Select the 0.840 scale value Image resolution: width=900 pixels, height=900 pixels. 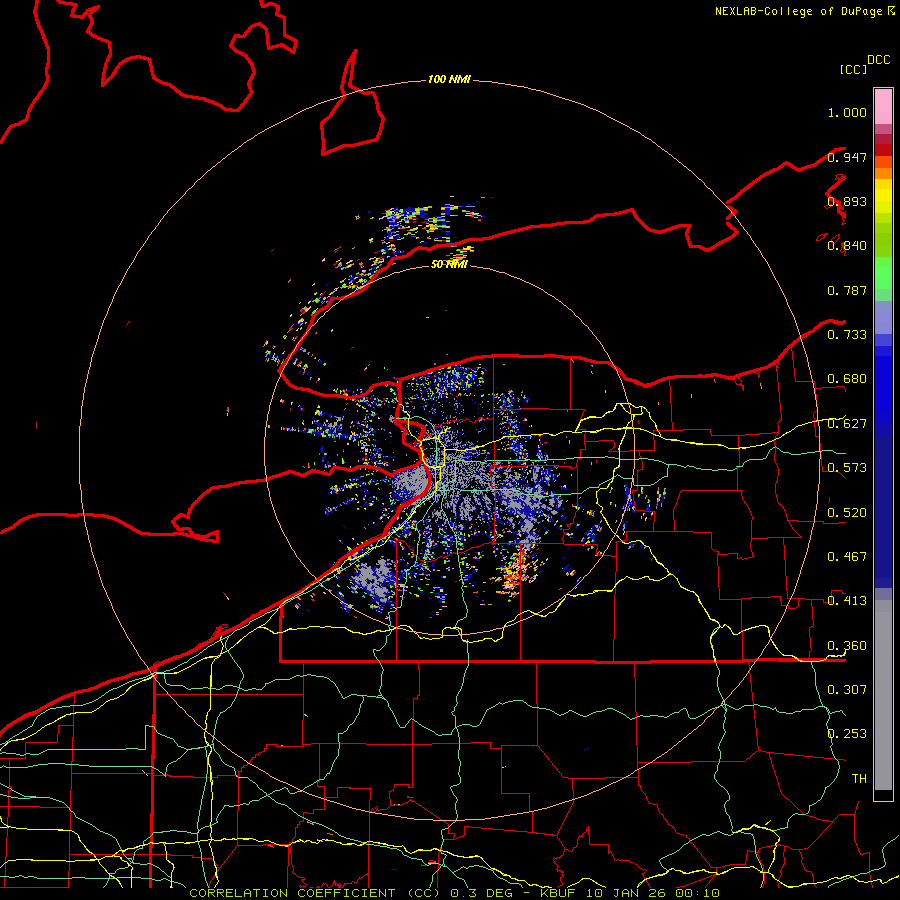point(847,246)
